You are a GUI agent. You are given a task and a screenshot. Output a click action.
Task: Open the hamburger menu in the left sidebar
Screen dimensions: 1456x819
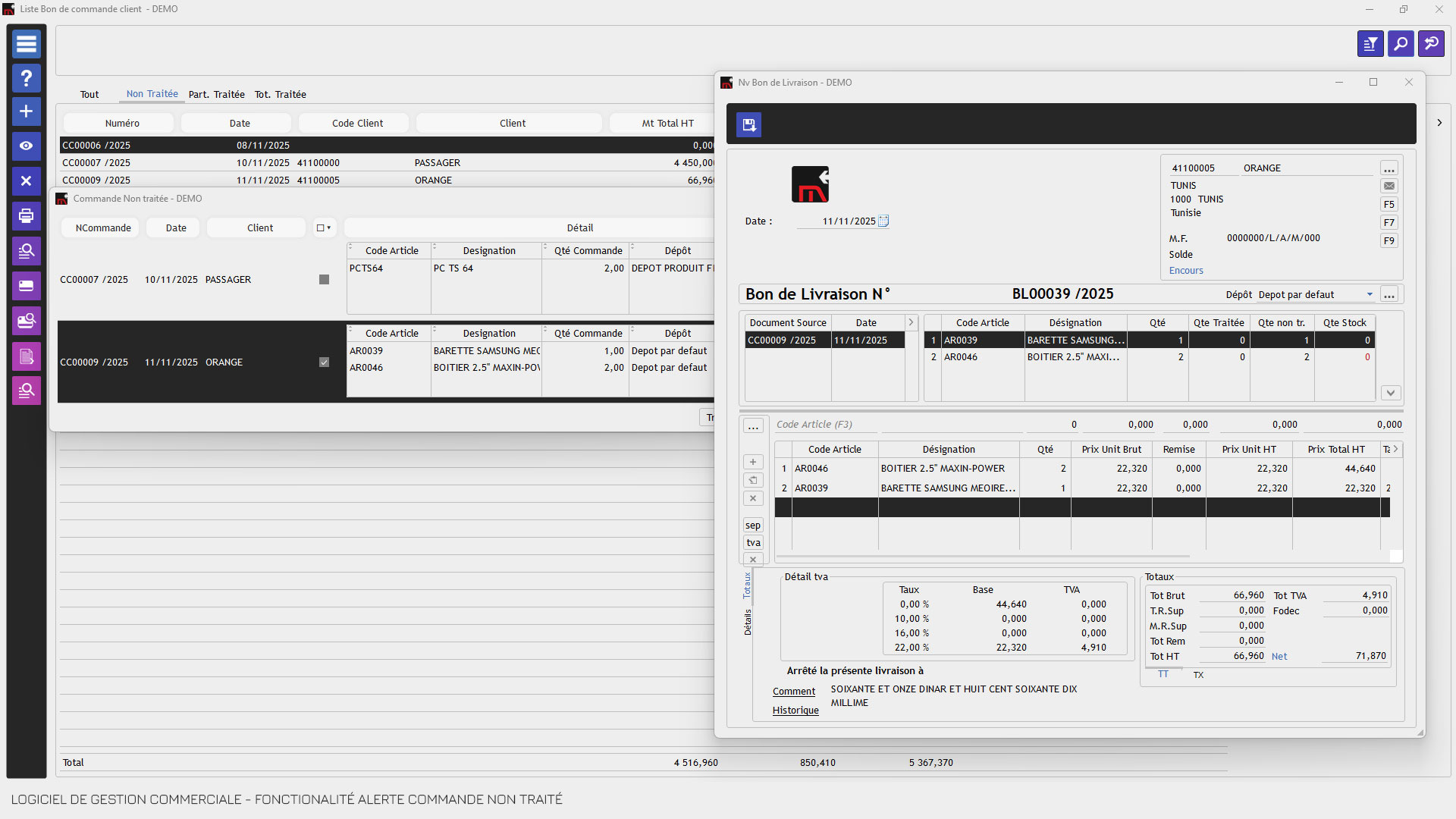26,44
